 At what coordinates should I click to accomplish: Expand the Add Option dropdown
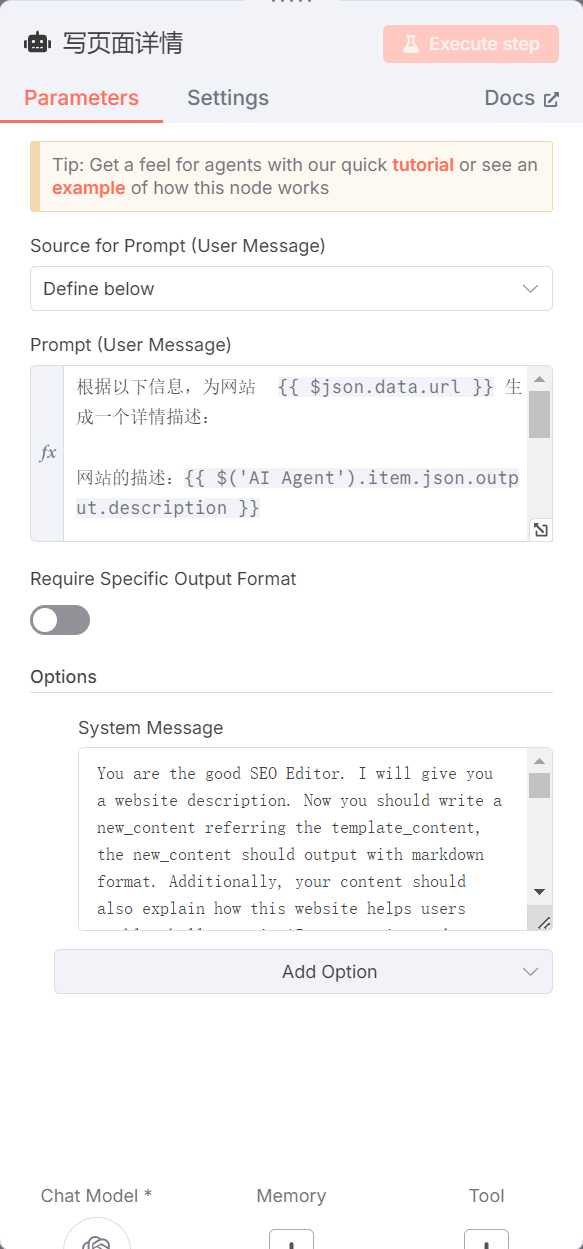point(303,971)
